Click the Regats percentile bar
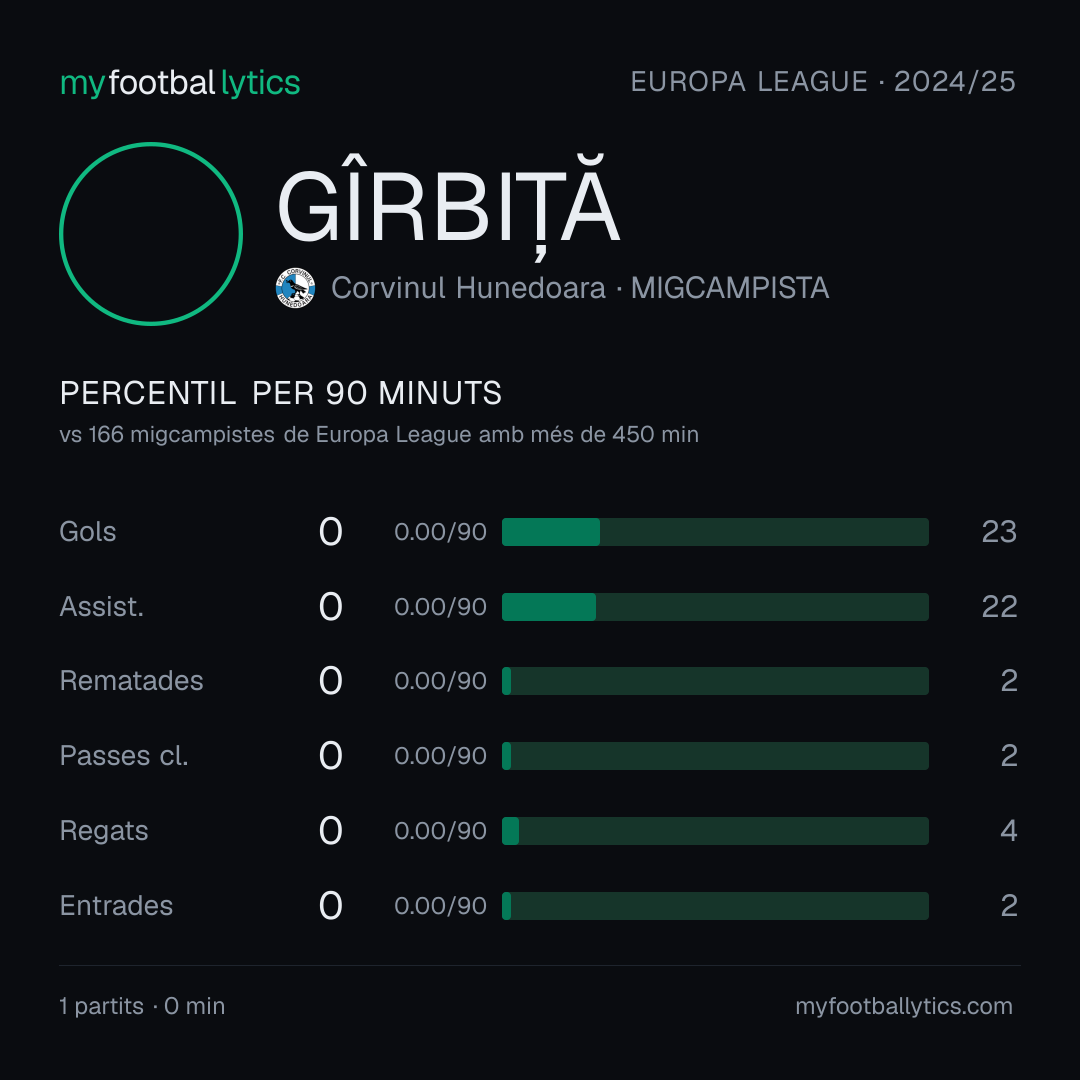This screenshot has height=1080, width=1080. [715, 831]
